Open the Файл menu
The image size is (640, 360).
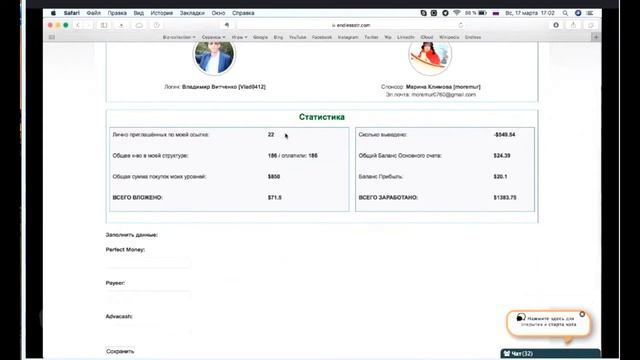click(x=93, y=13)
